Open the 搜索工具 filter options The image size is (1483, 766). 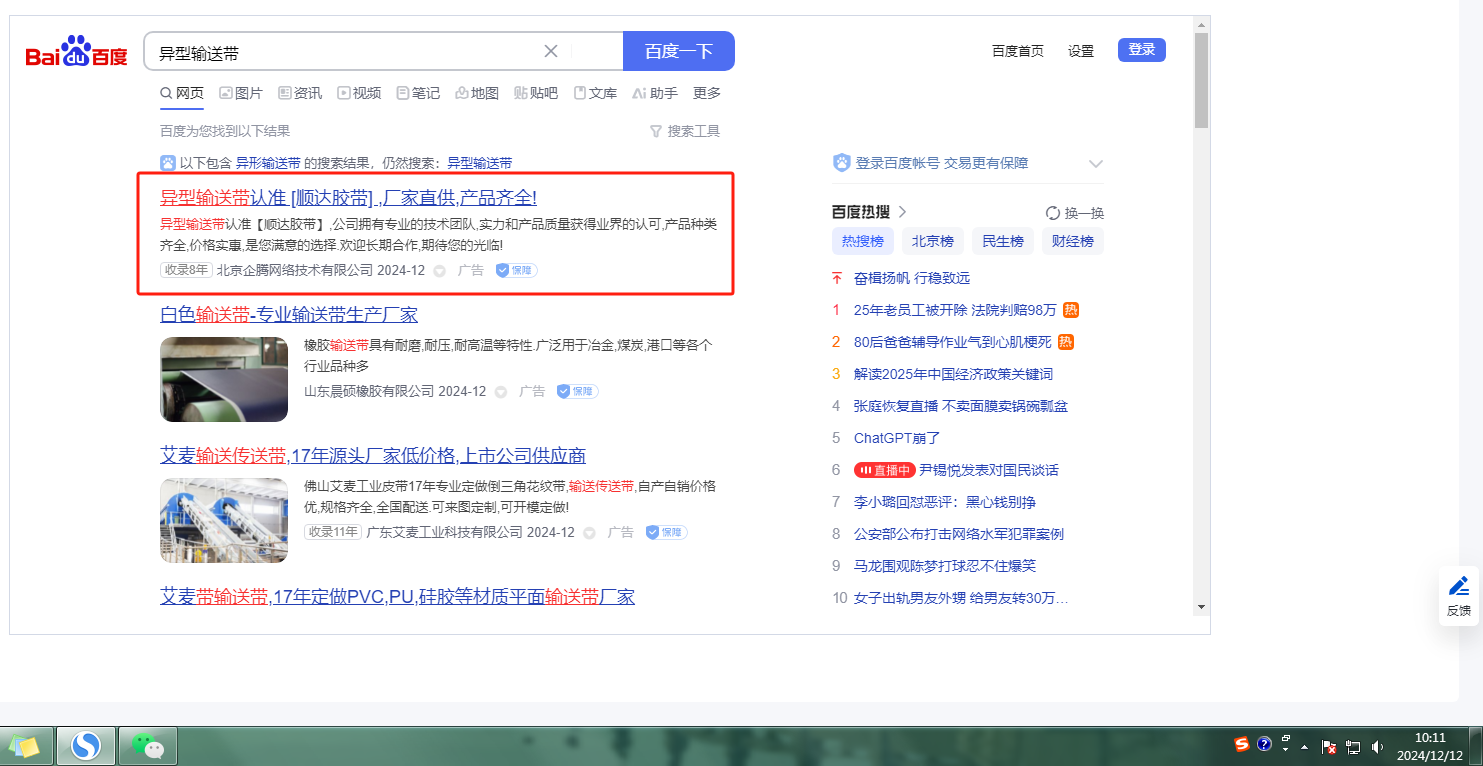685,131
